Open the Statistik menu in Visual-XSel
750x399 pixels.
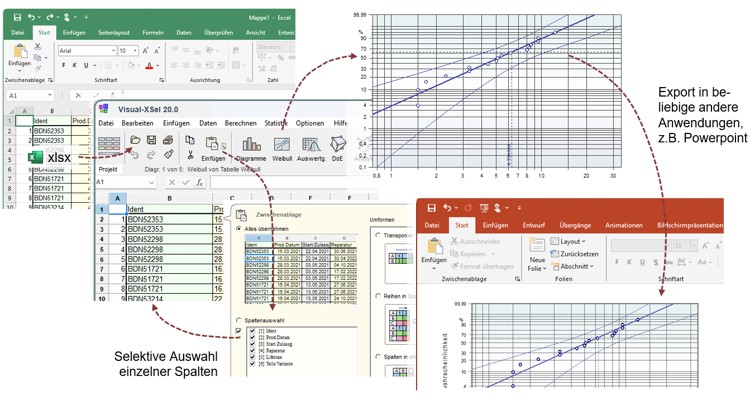[276, 123]
